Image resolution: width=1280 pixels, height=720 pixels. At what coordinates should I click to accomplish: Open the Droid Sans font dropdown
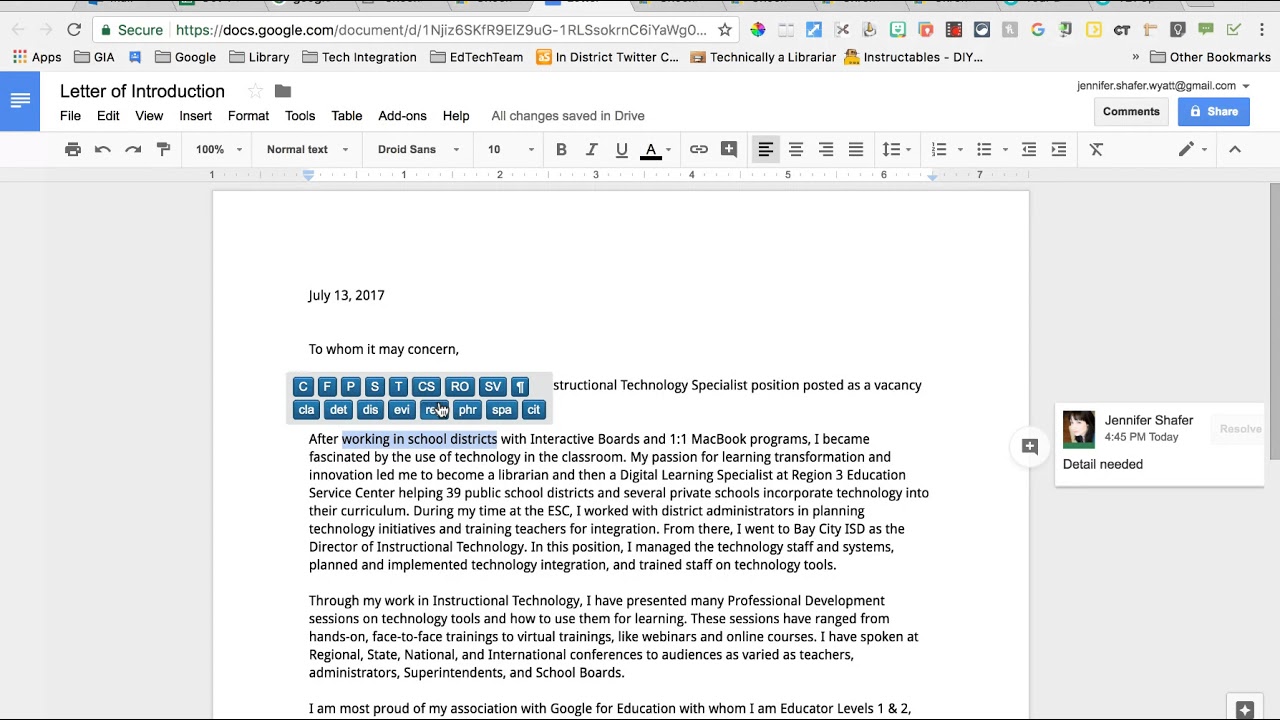pyautogui.click(x=418, y=149)
